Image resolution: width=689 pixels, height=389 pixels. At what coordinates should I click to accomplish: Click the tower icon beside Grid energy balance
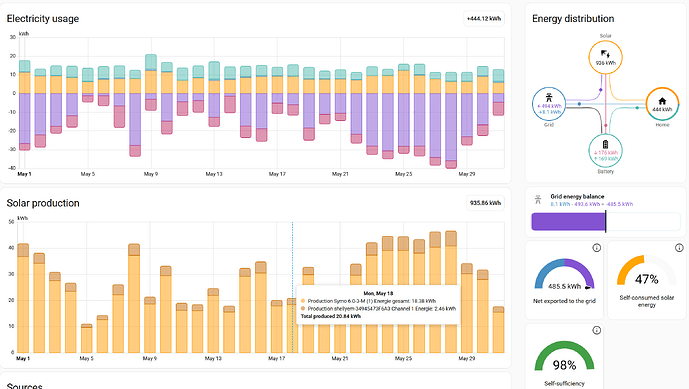click(538, 200)
